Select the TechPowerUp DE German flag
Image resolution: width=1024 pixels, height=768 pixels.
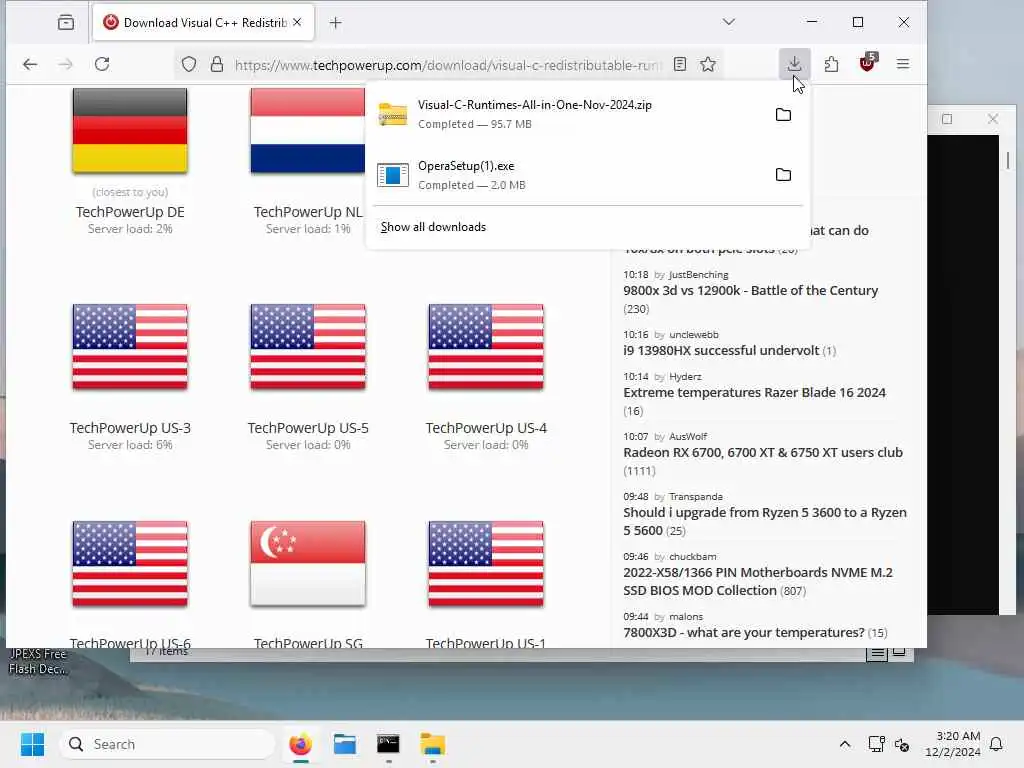click(x=130, y=131)
